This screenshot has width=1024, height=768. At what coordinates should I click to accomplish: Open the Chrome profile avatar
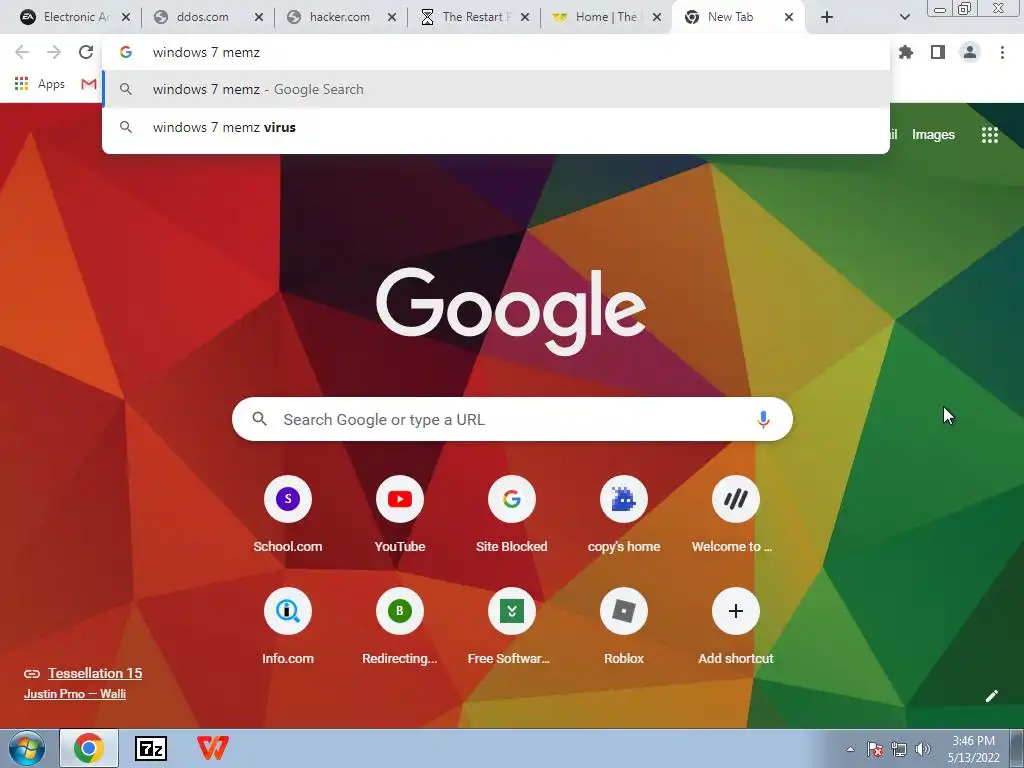[x=970, y=52]
